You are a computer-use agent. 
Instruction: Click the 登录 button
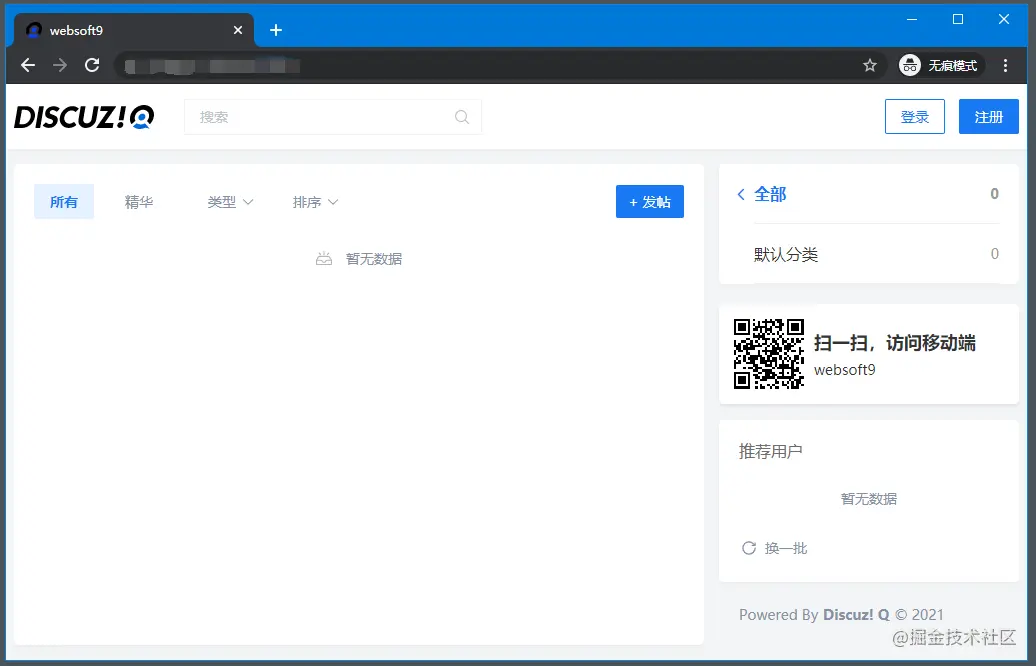pos(914,116)
